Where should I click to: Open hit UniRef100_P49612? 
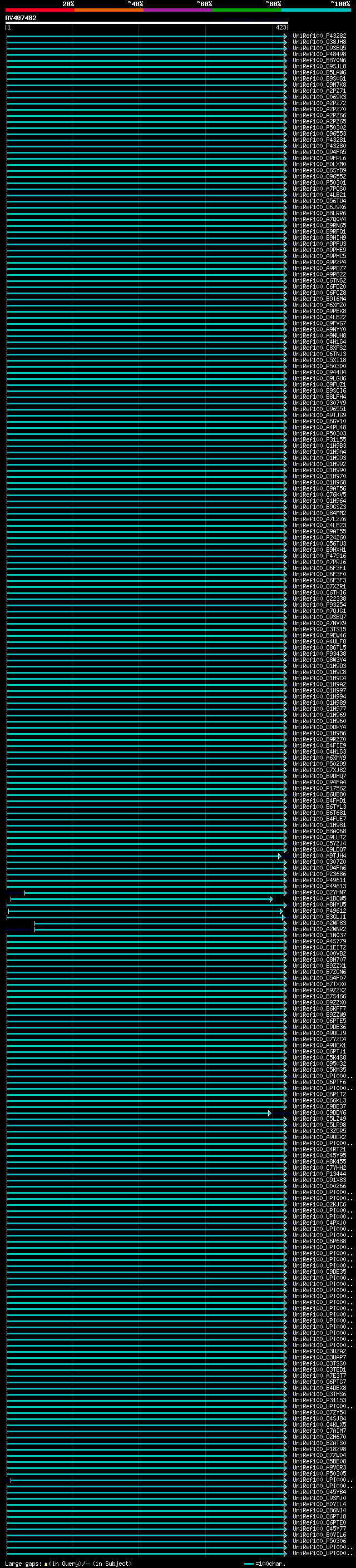click(319, 911)
